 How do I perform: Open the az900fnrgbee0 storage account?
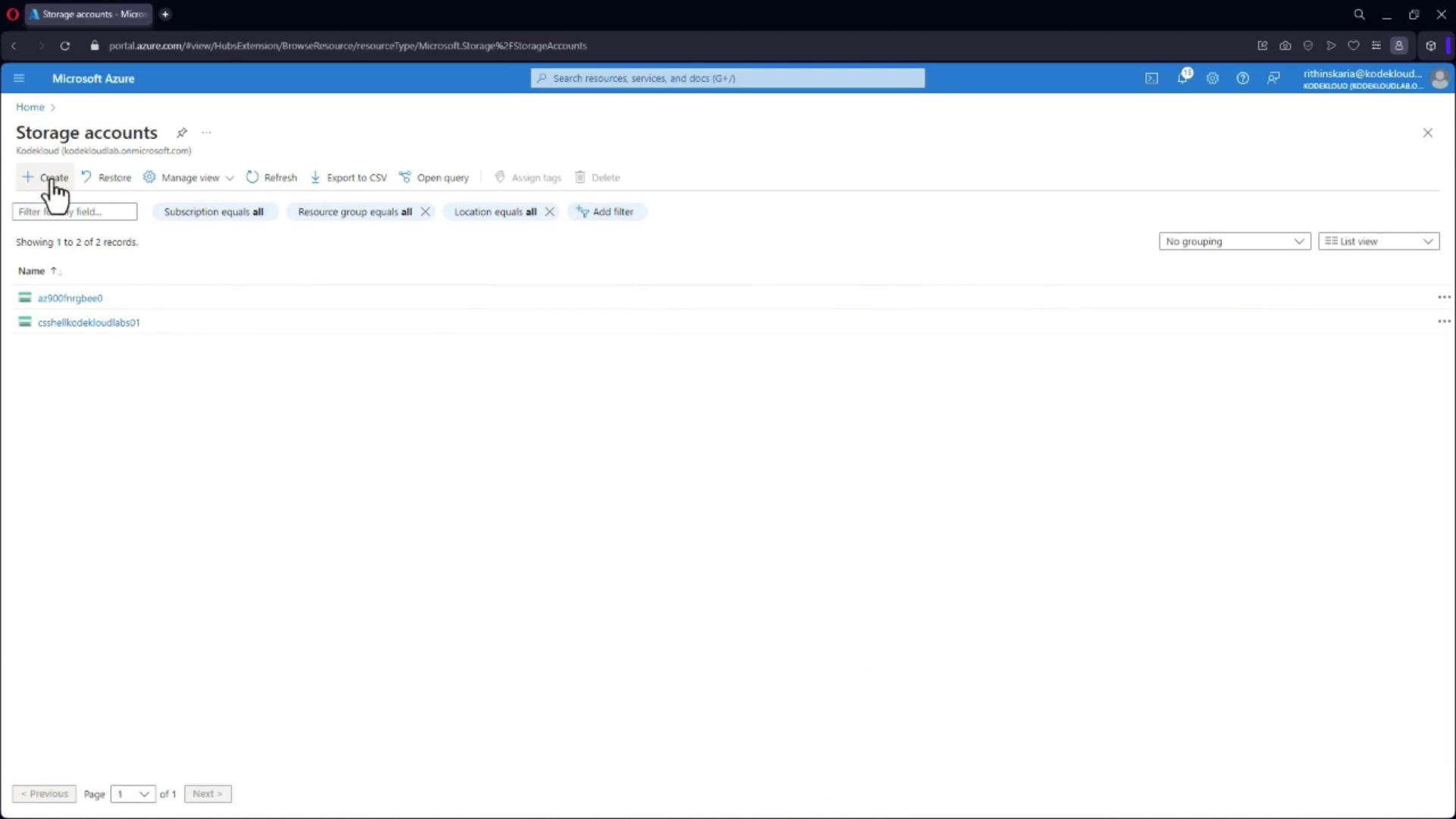point(70,298)
